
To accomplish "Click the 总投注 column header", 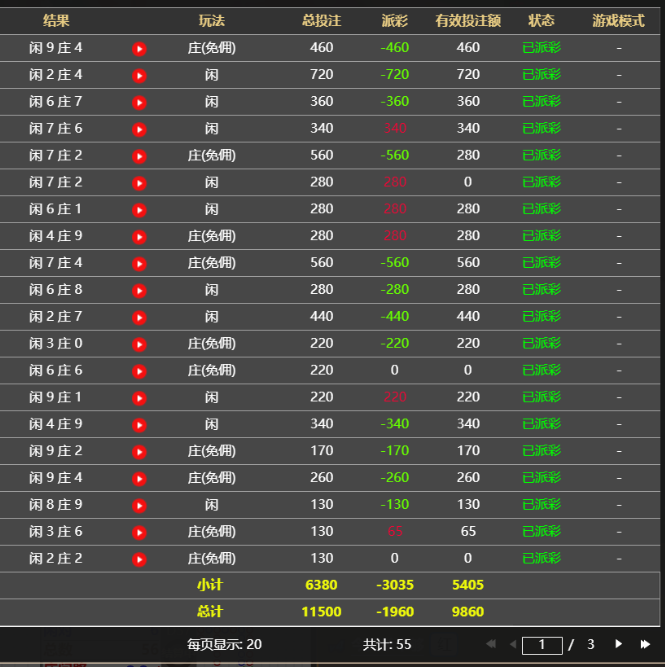I will coord(321,21).
